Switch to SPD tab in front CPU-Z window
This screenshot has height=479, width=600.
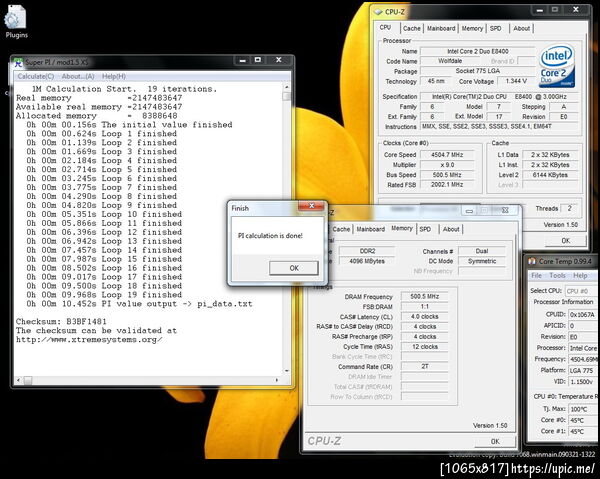click(425, 229)
